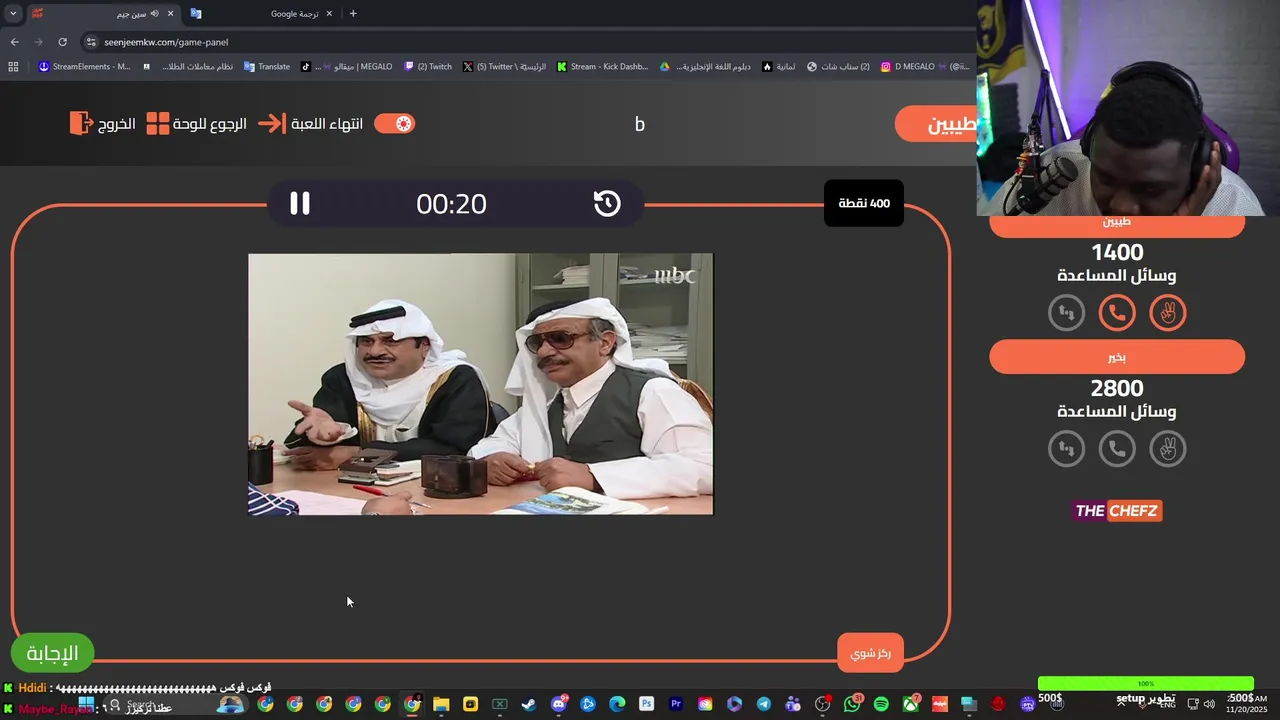Open the سناب شات bookmark
Viewport: 1280px width, 720px height.
(x=838, y=67)
